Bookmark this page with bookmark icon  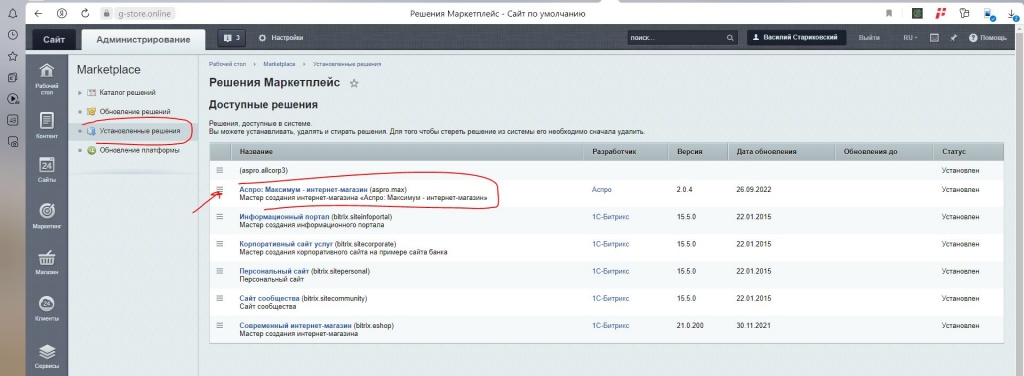click(889, 13)
